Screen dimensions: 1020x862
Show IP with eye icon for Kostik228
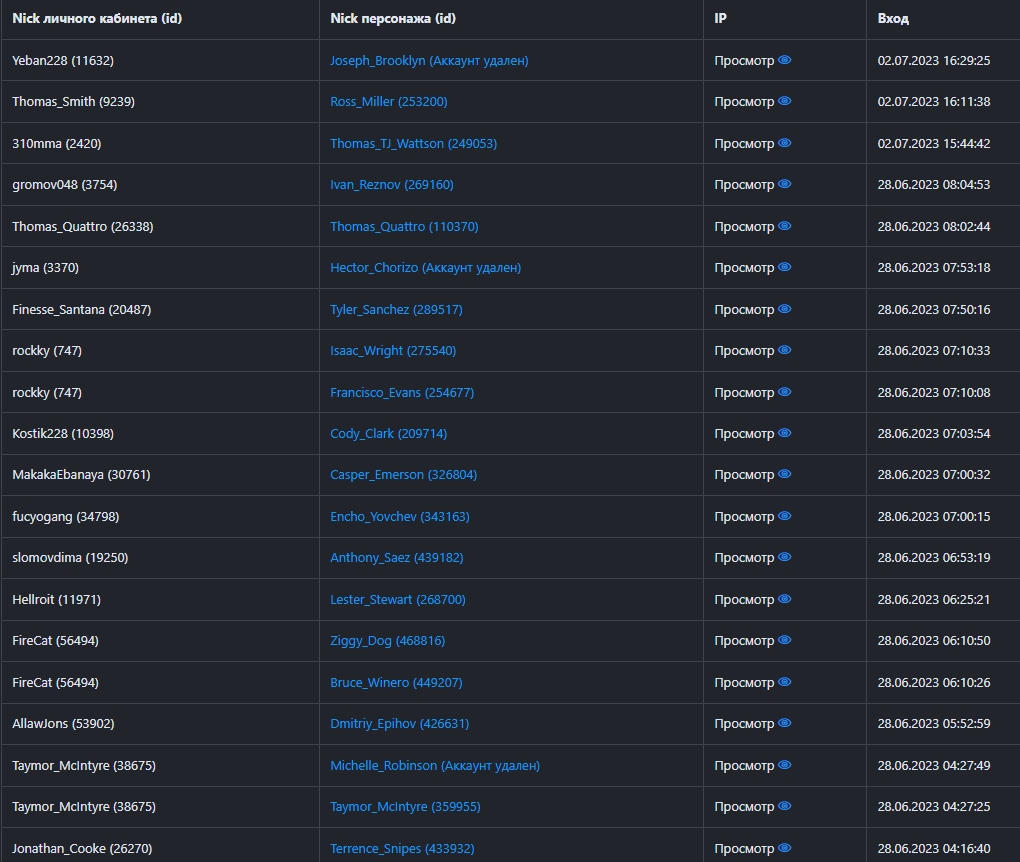click(x=785, y=433)
